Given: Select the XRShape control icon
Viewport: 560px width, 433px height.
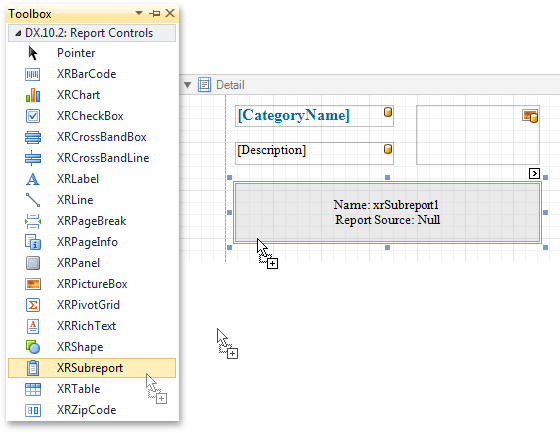Looking at the screenshot, I should pos(32,347).
